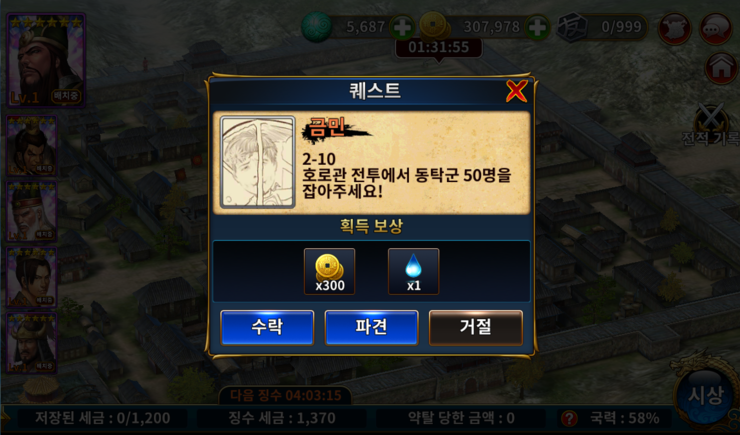Image resolution: width=740 pixels, height=435 pixels.
Task: Decline the quest via 거절 button
Action: (x=476, y=327)
